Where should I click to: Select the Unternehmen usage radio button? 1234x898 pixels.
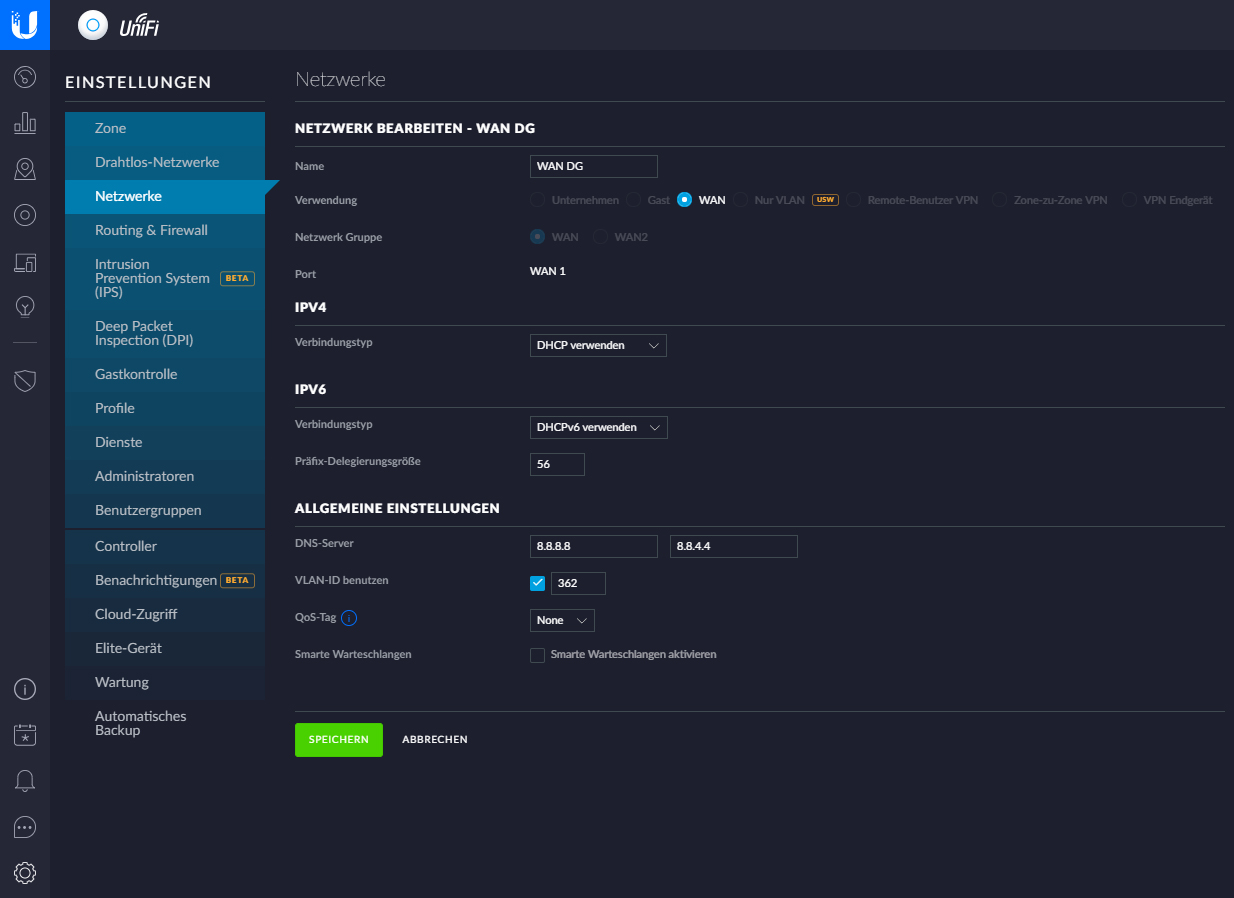537,200
